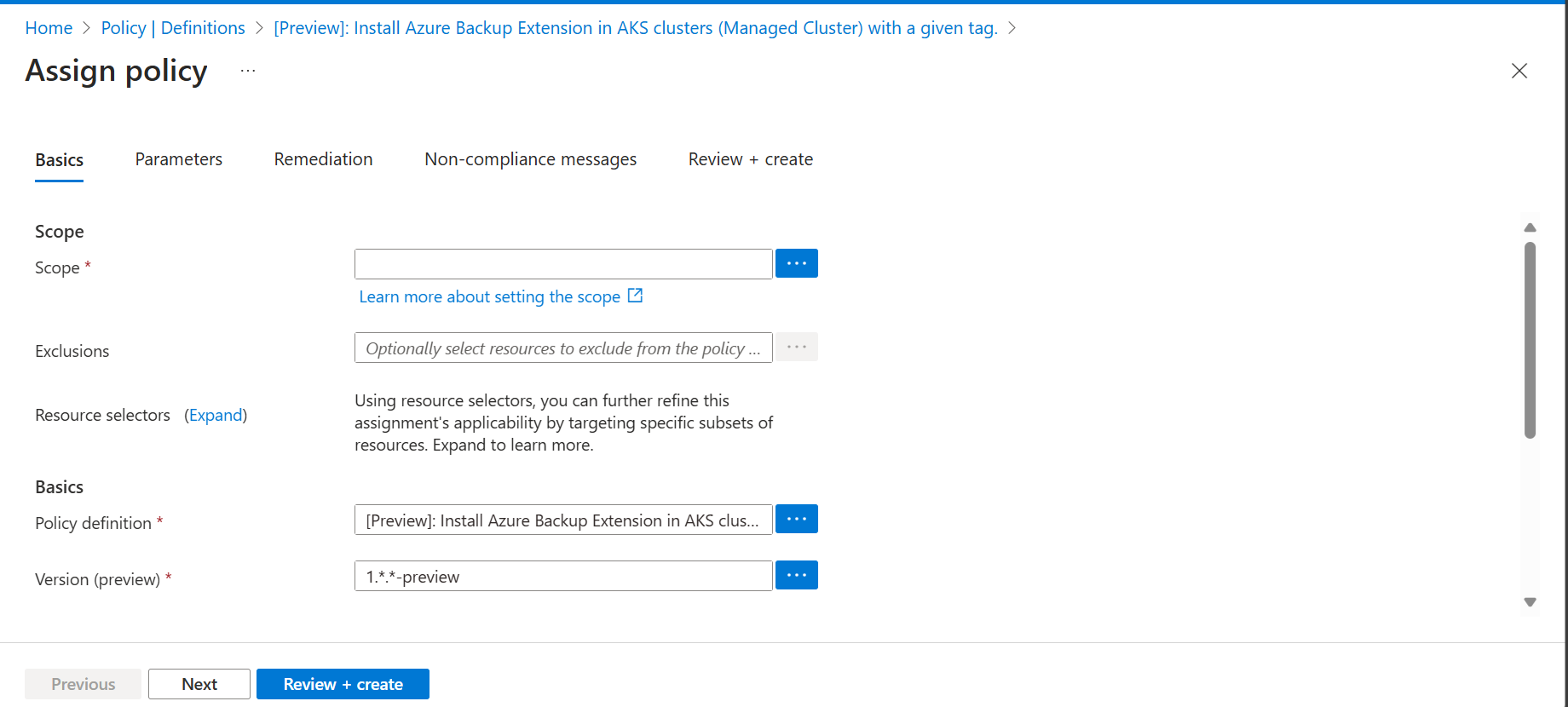
Task: Open the more options ellipsis beside Assign policy
Action: [248, 71]
